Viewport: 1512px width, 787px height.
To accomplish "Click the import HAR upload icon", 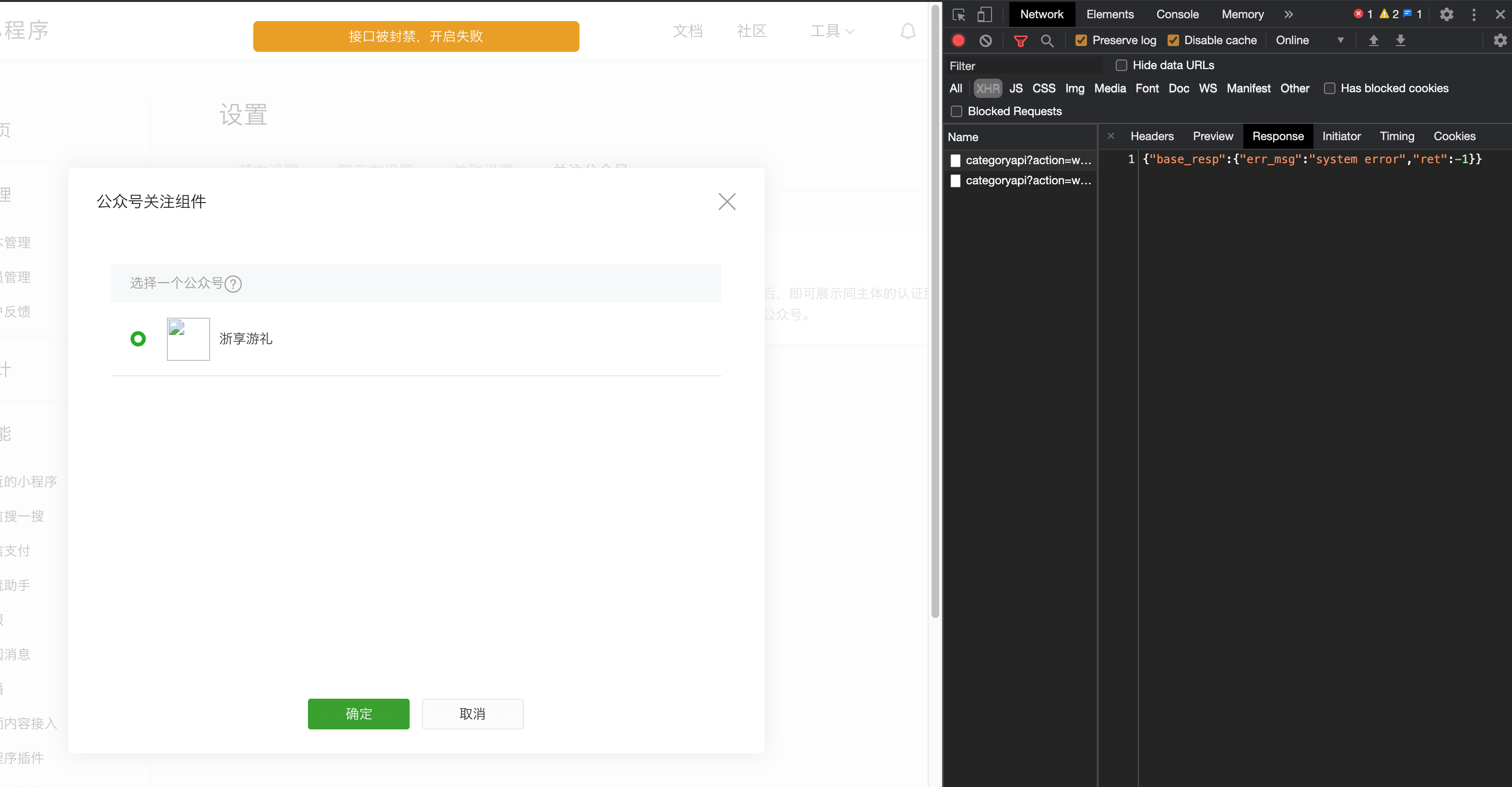I will point(1373,40).
